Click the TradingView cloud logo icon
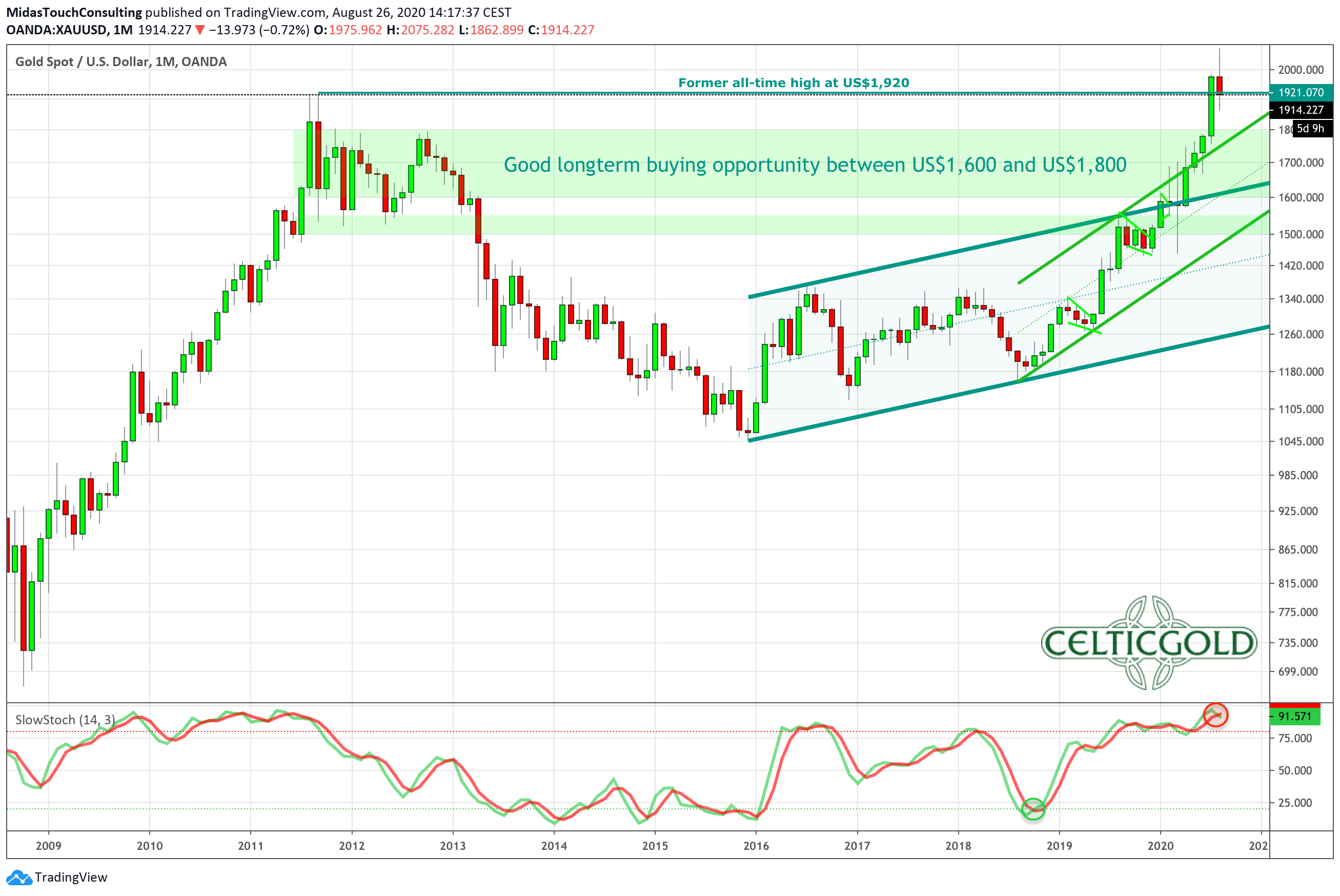 19,878
